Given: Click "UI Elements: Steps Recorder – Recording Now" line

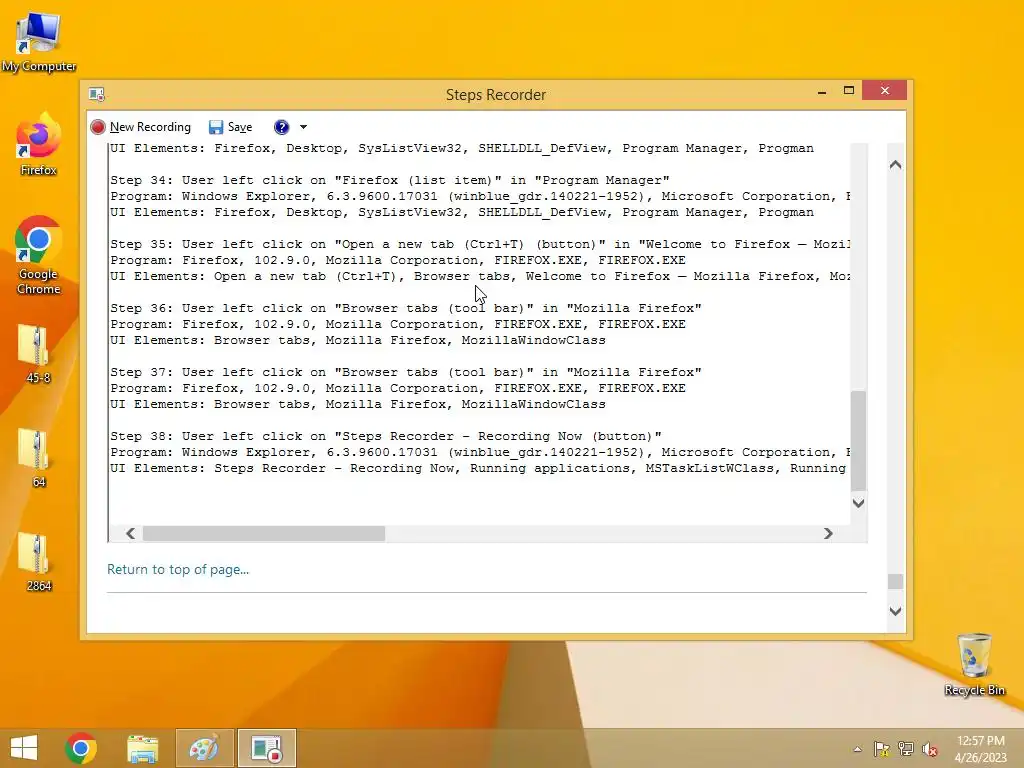Looking at the screenshot, I should point(478,468).
